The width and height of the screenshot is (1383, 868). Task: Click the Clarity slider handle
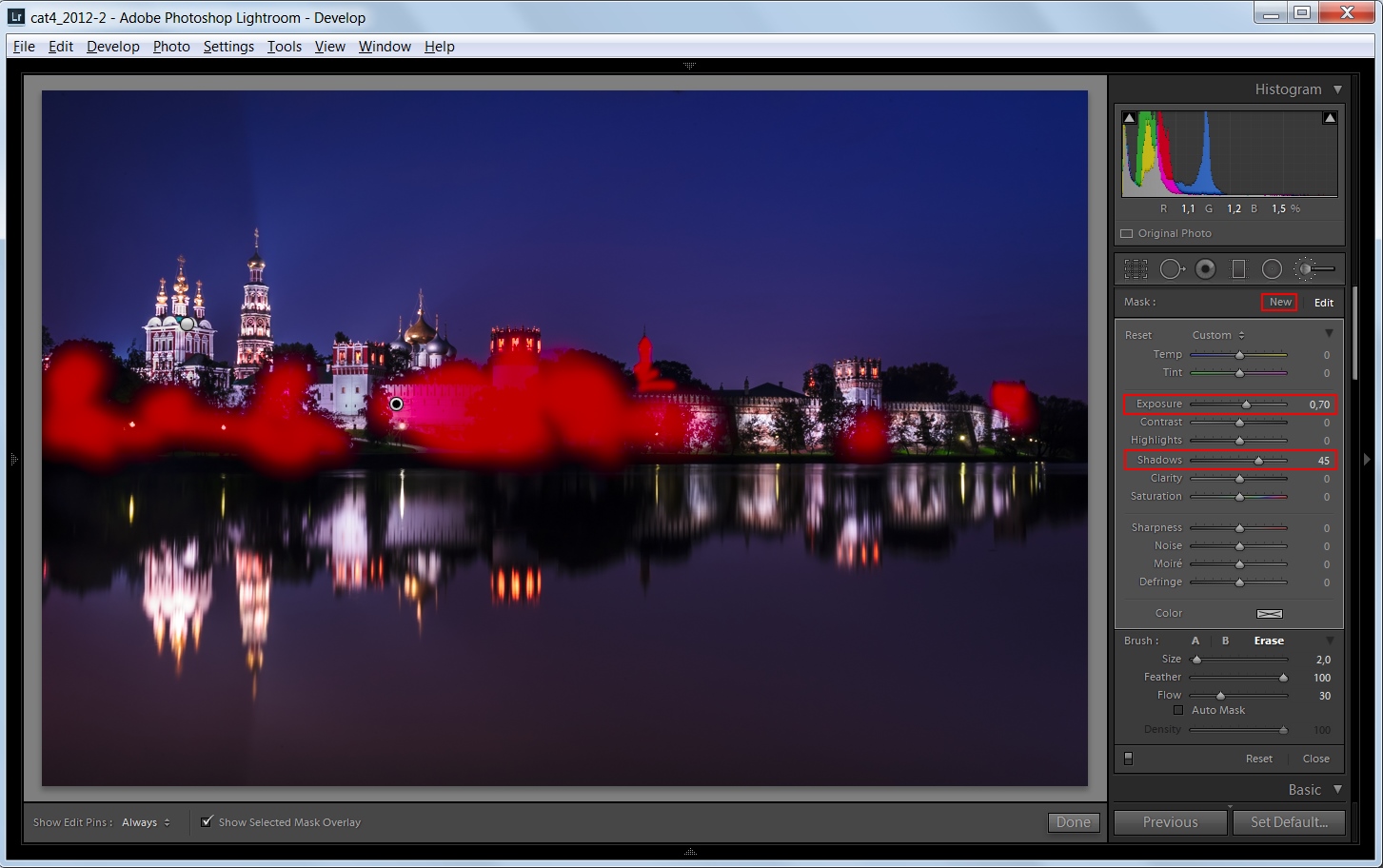[1239, 479]
